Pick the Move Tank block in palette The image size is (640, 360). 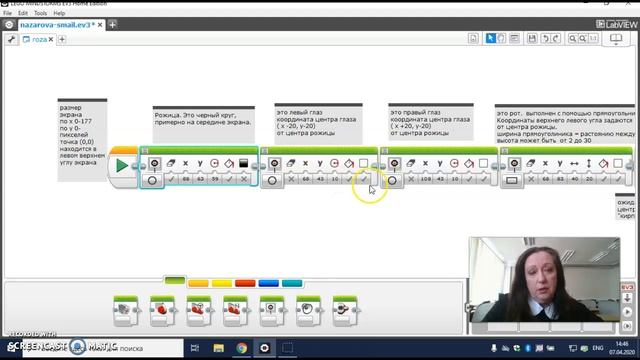(x=236, y=311)
